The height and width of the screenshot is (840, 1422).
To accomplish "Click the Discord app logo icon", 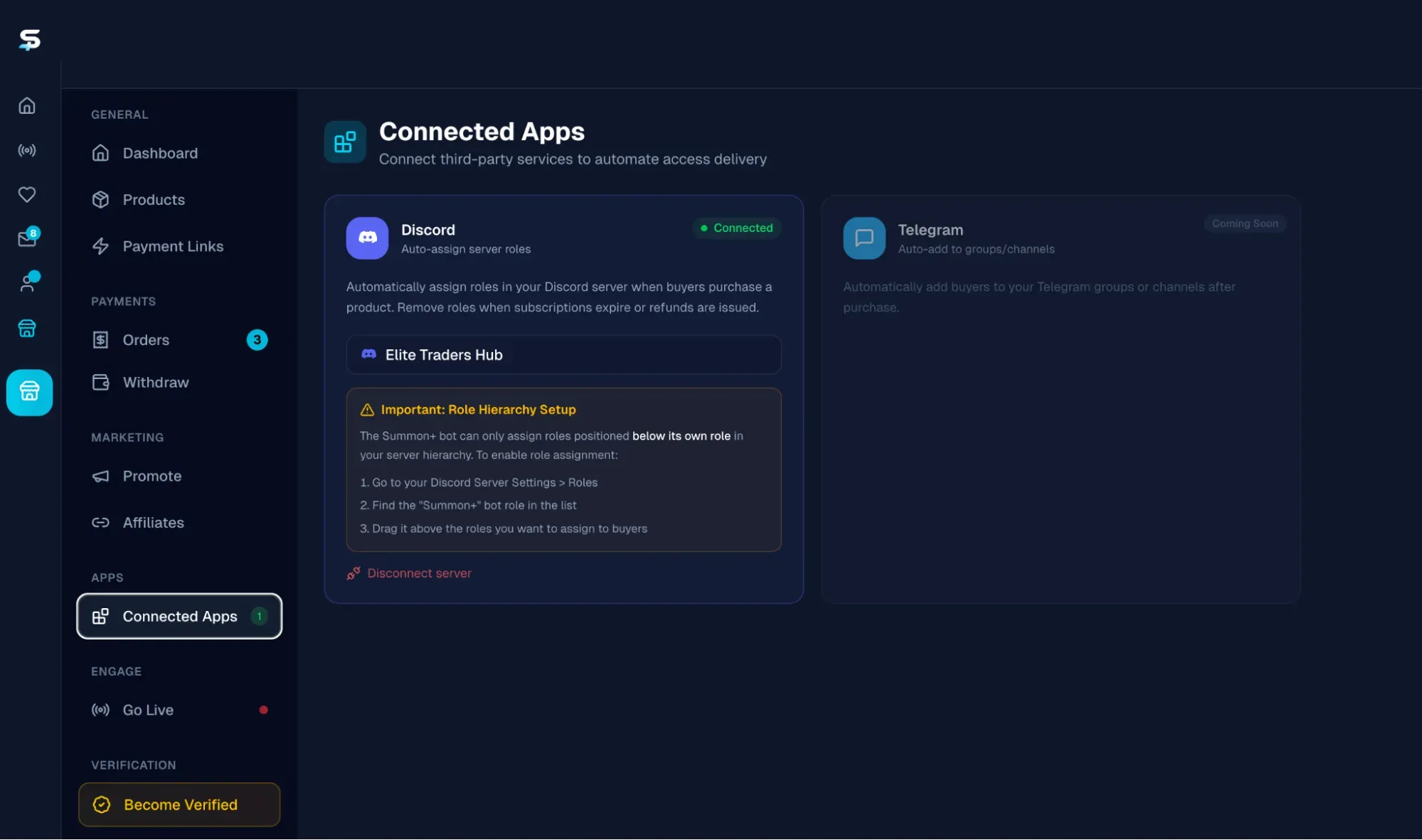I will point(367,238).
